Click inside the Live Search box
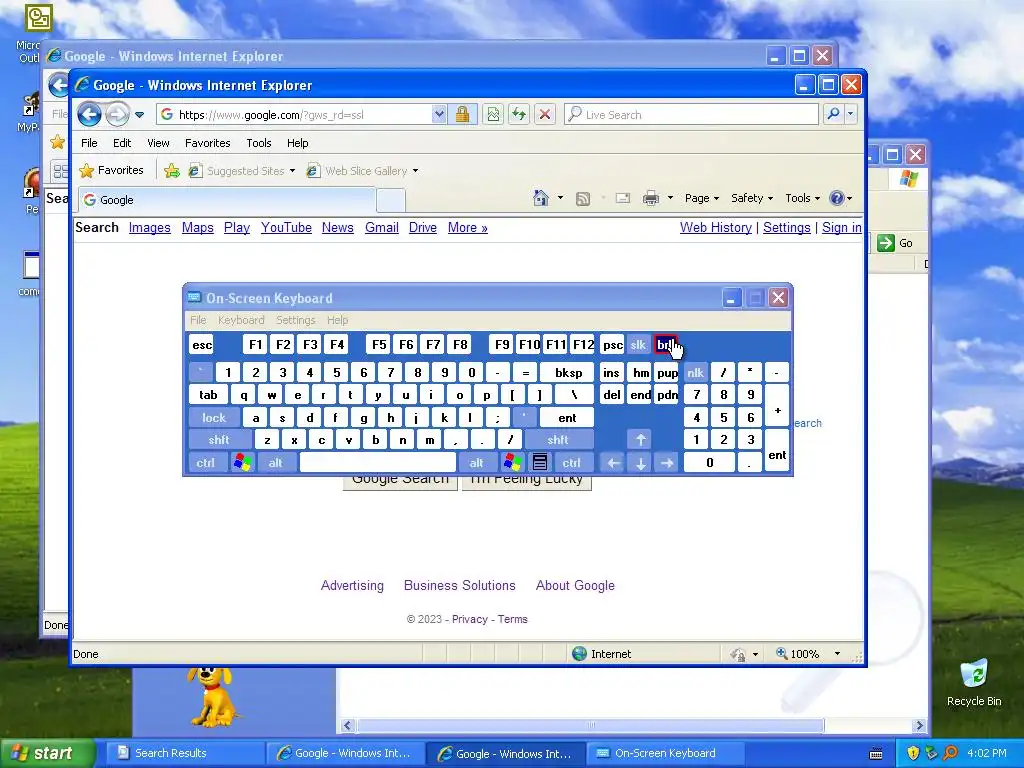The height and width of the screenshot is (768, 1024). coord(691,115)
